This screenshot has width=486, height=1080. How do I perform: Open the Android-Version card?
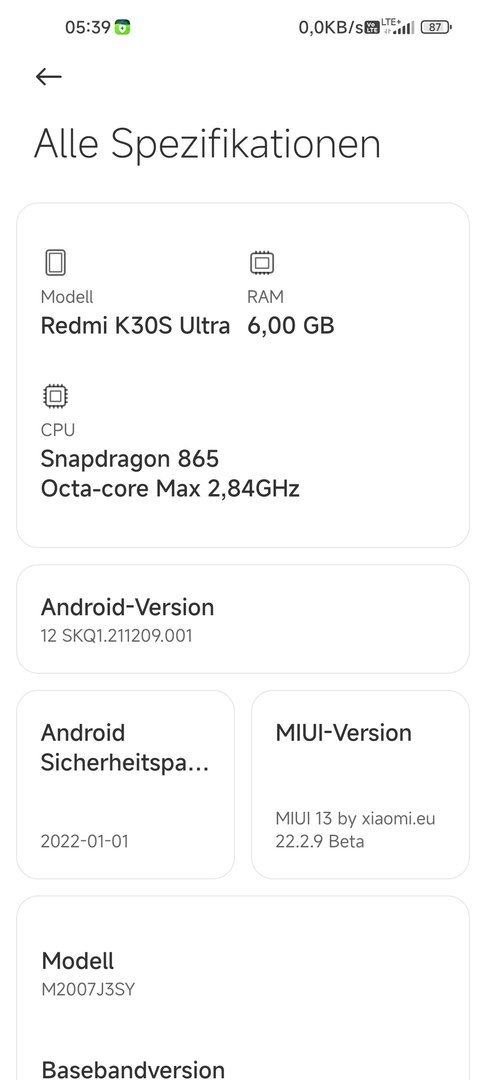(x=243, y=619)
